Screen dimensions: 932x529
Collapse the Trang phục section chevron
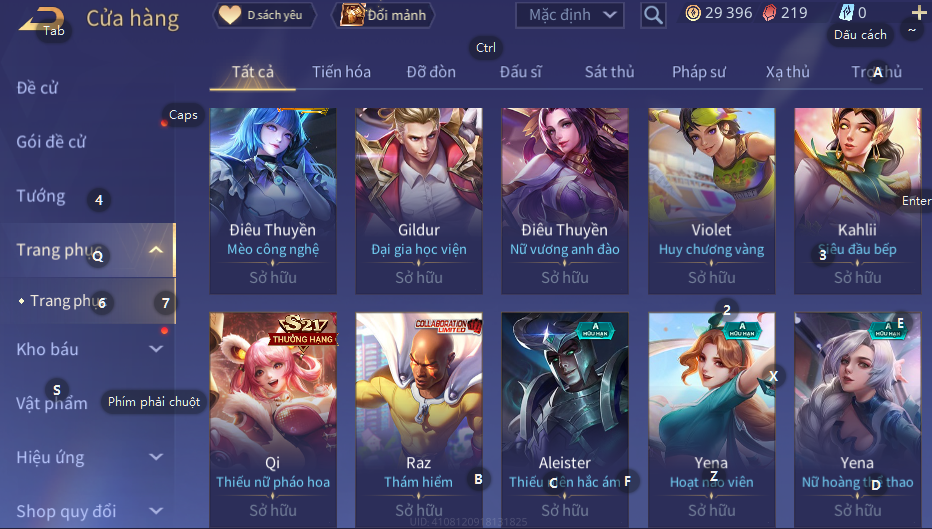[156, 250]
